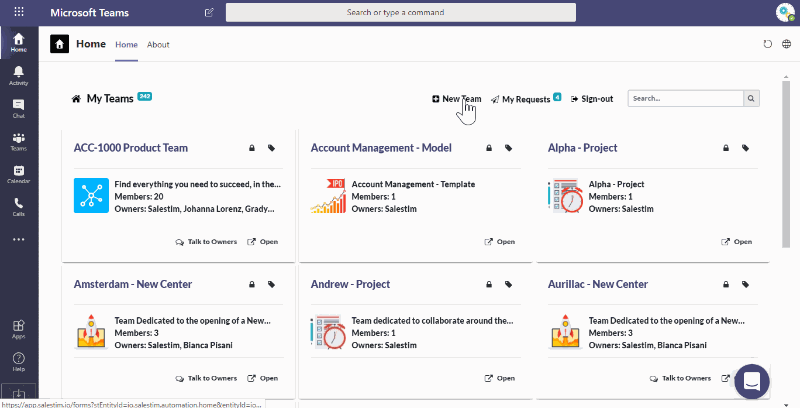Talk to Owners of Amsterdam - New Center

click(206, 378)
